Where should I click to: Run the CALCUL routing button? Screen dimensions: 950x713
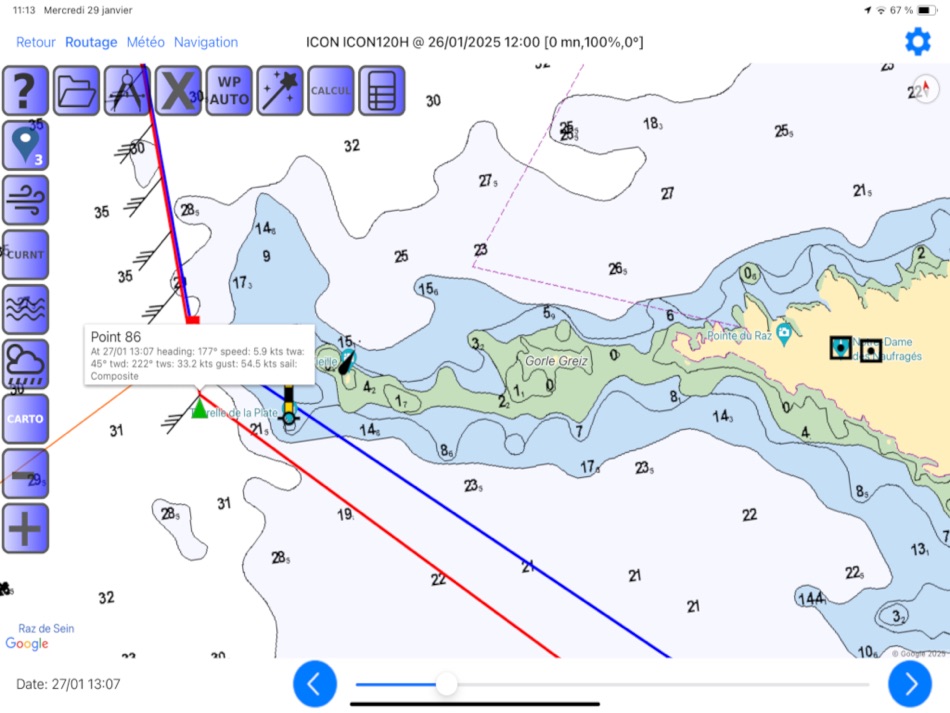pos(331,90)
